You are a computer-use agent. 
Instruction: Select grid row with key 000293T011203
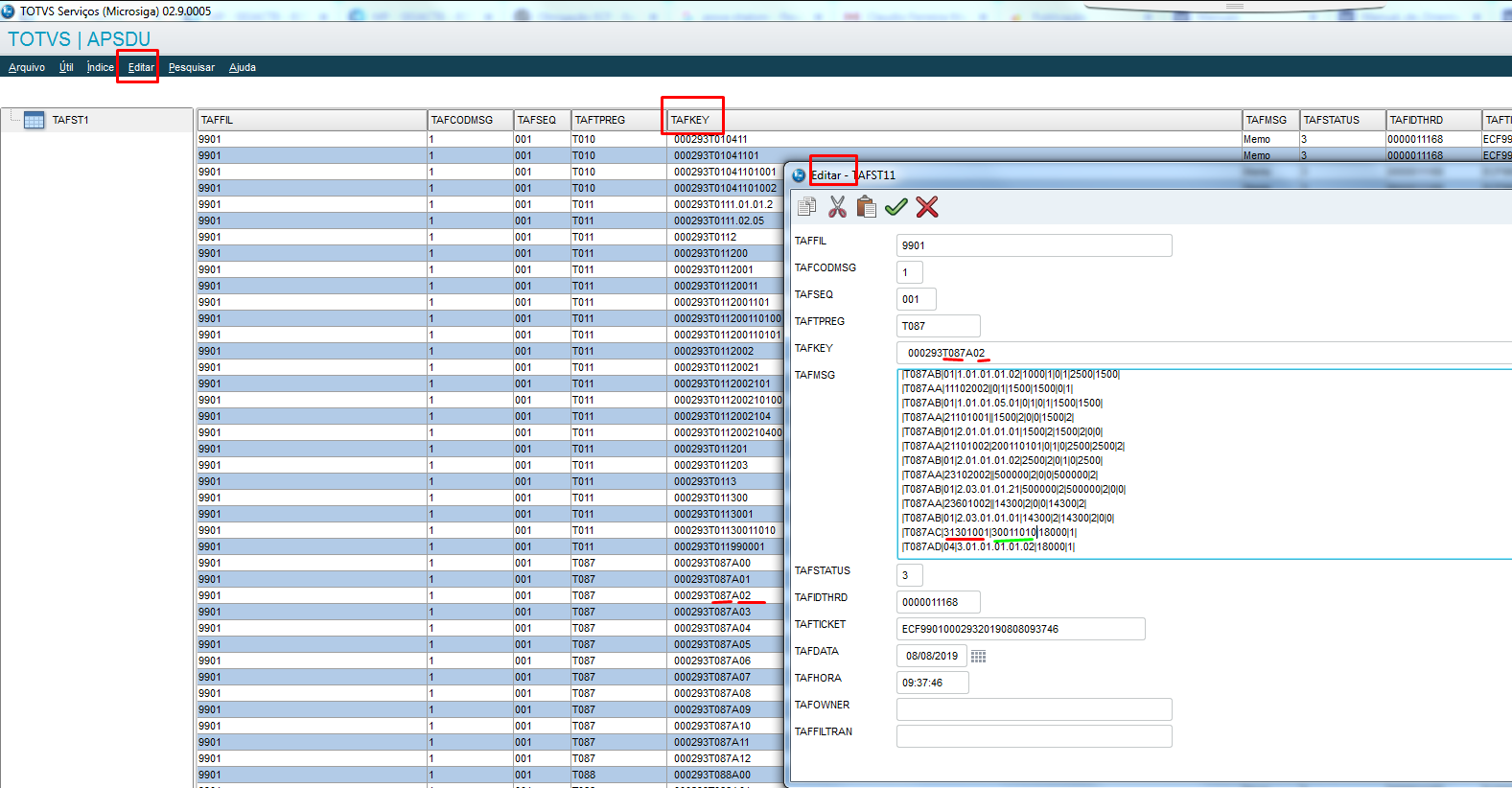(490, 465)
